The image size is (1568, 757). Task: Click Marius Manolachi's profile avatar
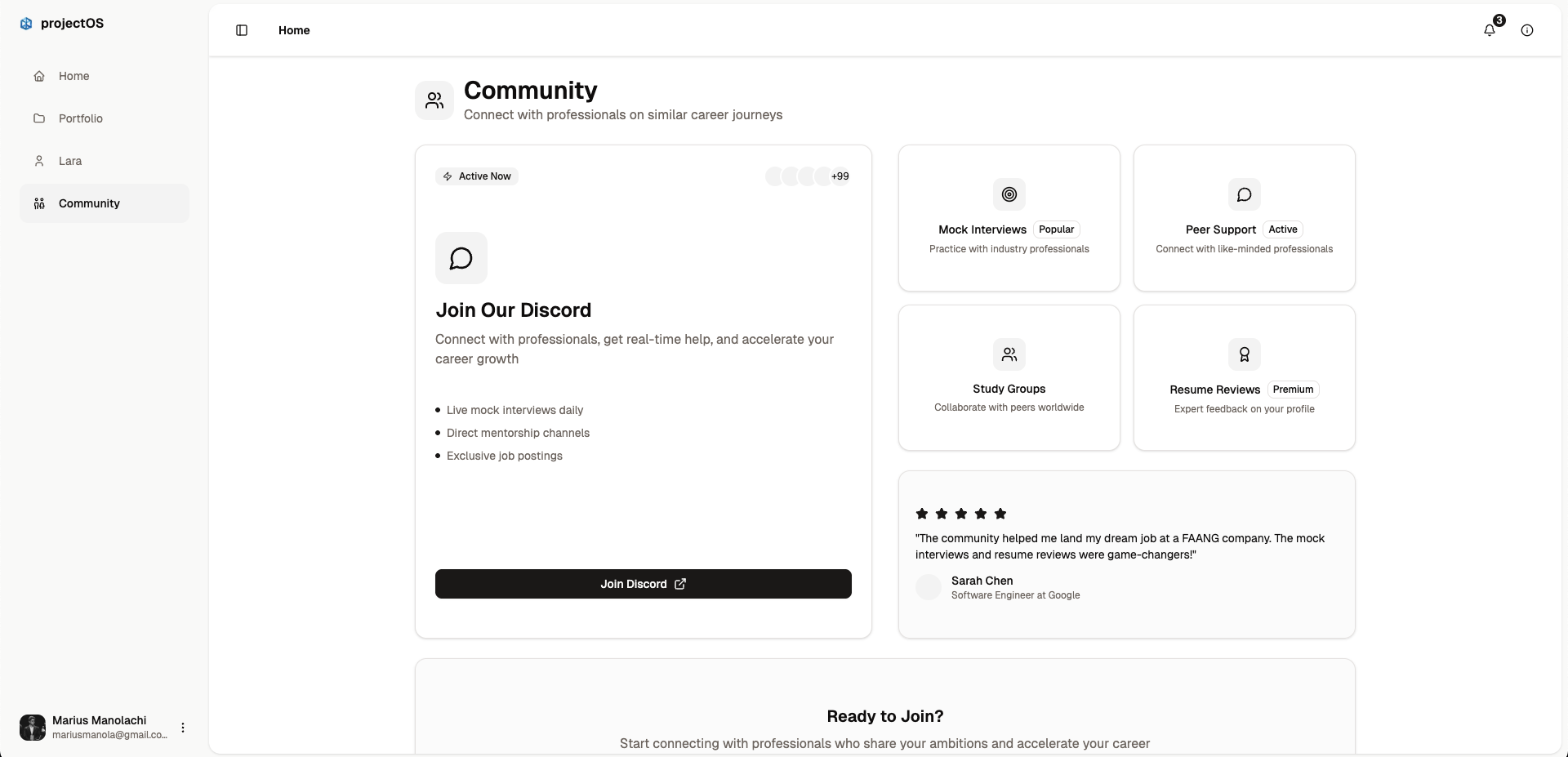tap(33, 728)
